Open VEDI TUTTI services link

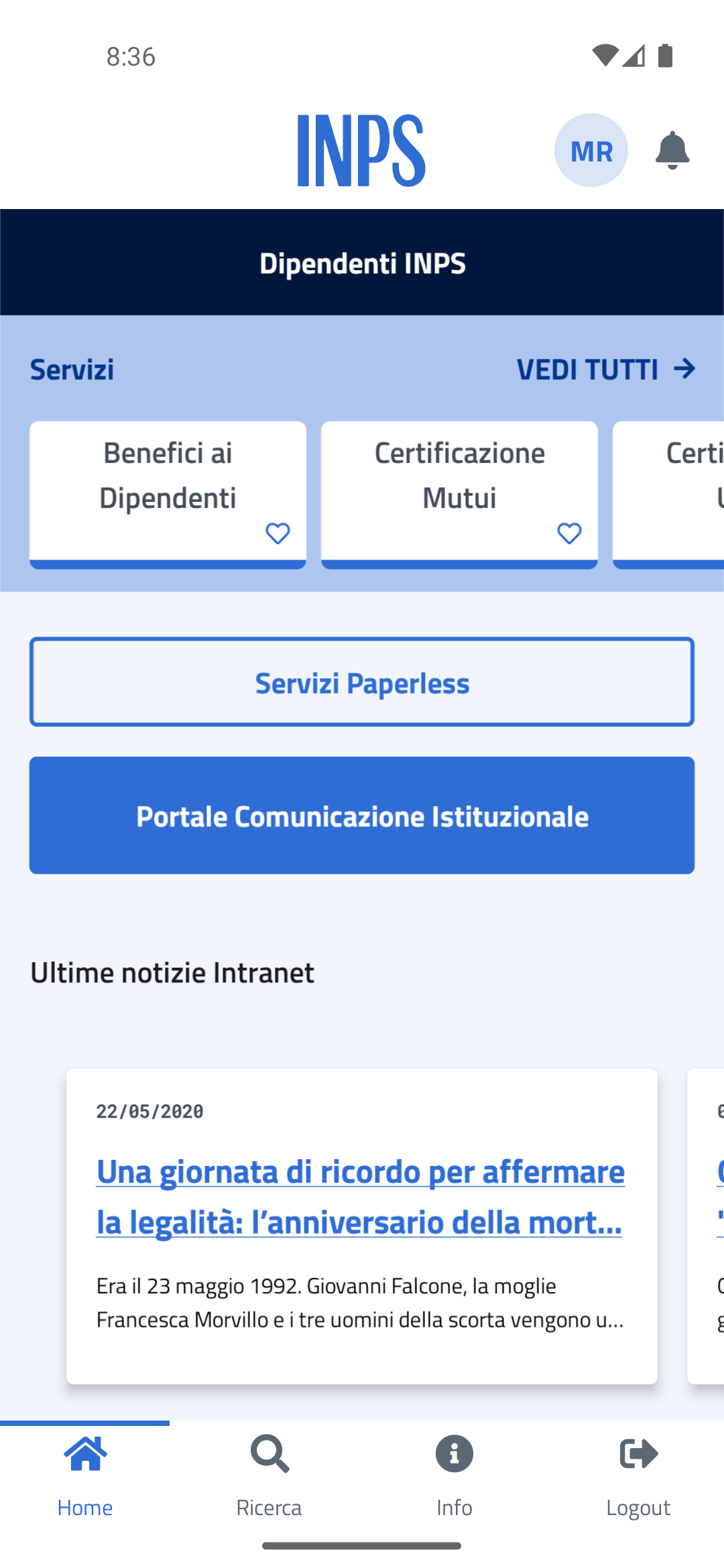click(606, 369)
